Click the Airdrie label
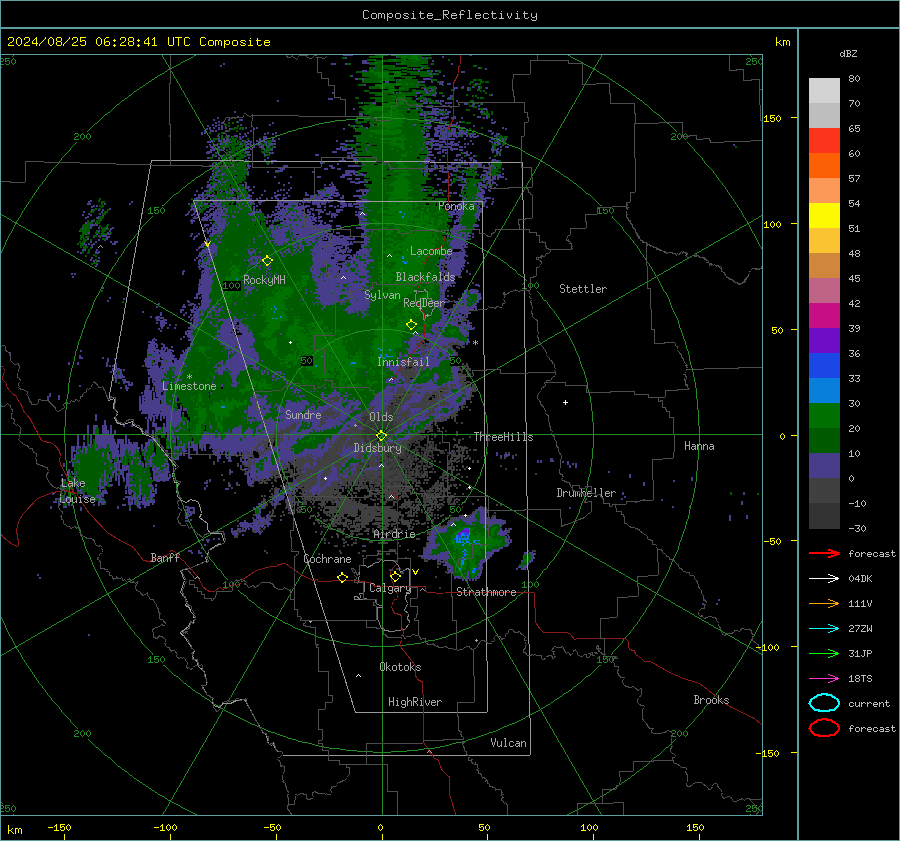 [394, 534]
